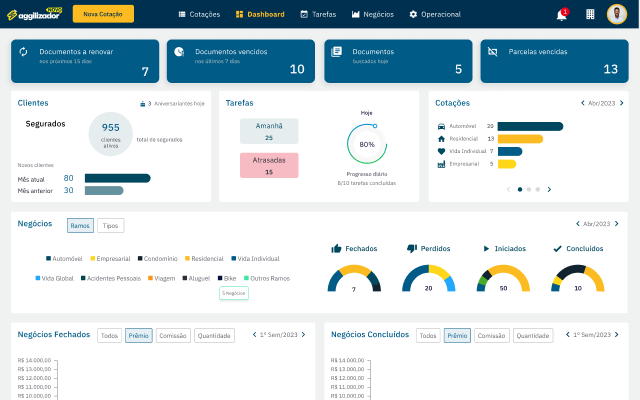
Task: Open the Operacional menu item
Action: point(435,15)
